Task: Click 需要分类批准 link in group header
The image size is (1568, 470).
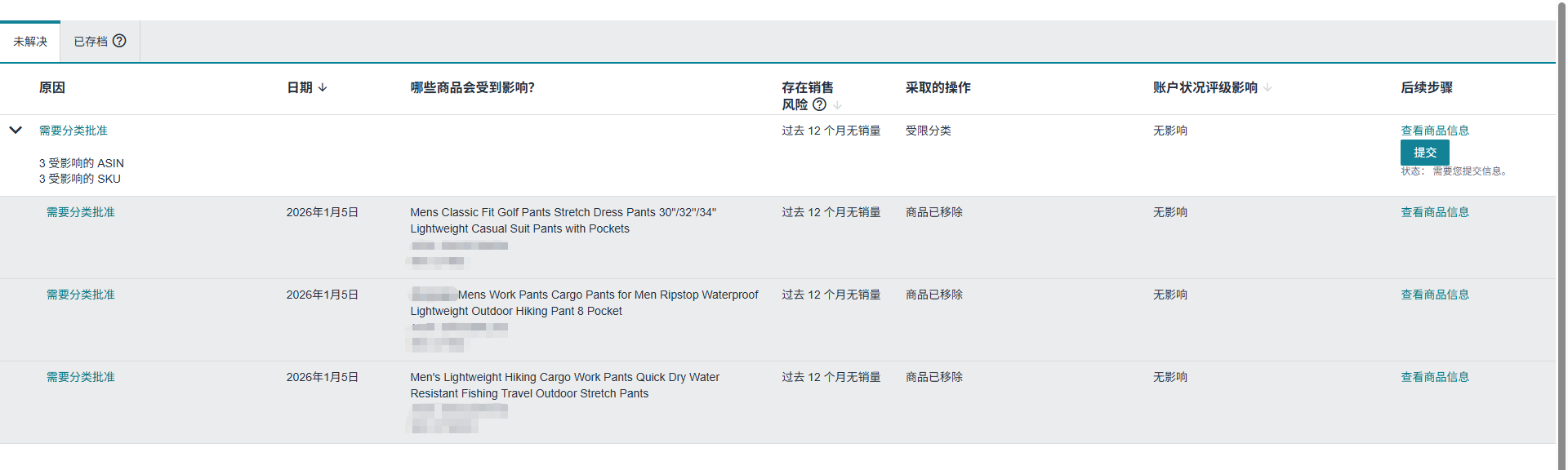Action: tap(73, 131)
